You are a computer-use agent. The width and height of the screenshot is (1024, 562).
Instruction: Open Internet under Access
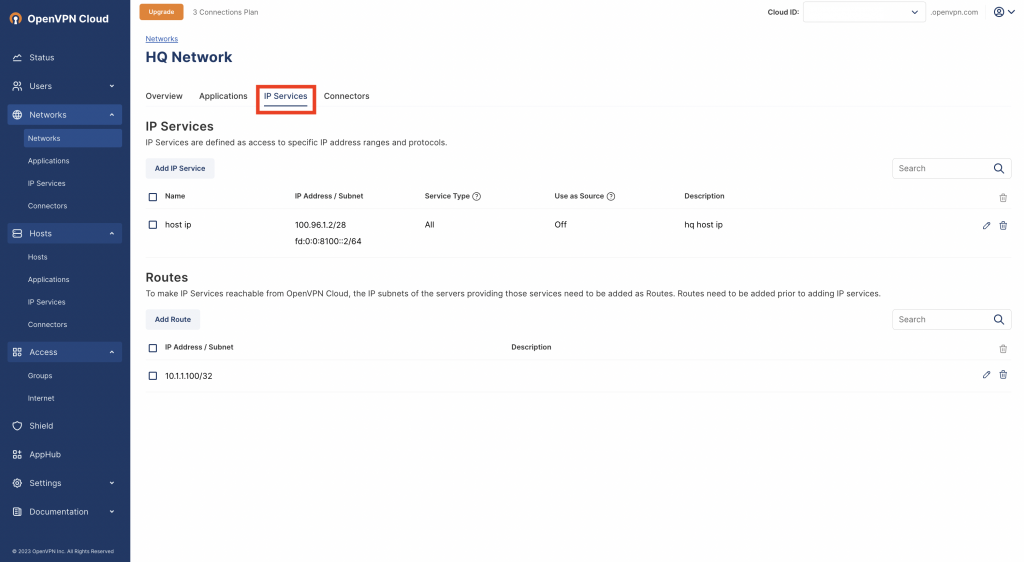(x=40, y=398)
